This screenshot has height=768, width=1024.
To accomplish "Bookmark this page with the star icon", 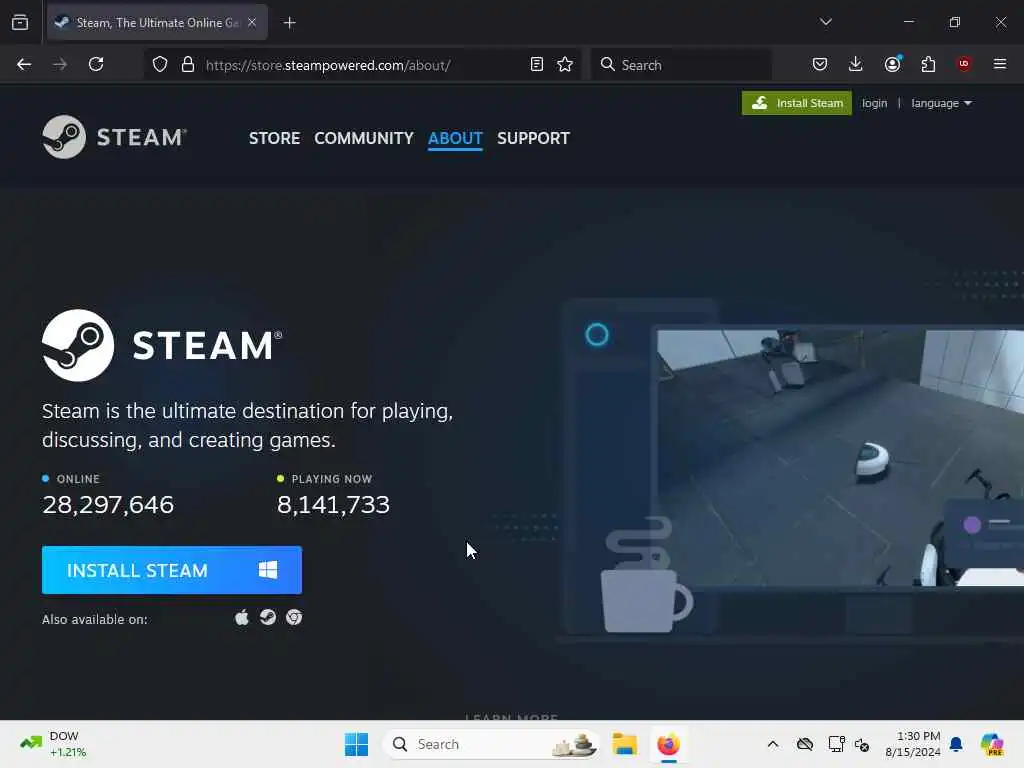I will coord(565,65).
